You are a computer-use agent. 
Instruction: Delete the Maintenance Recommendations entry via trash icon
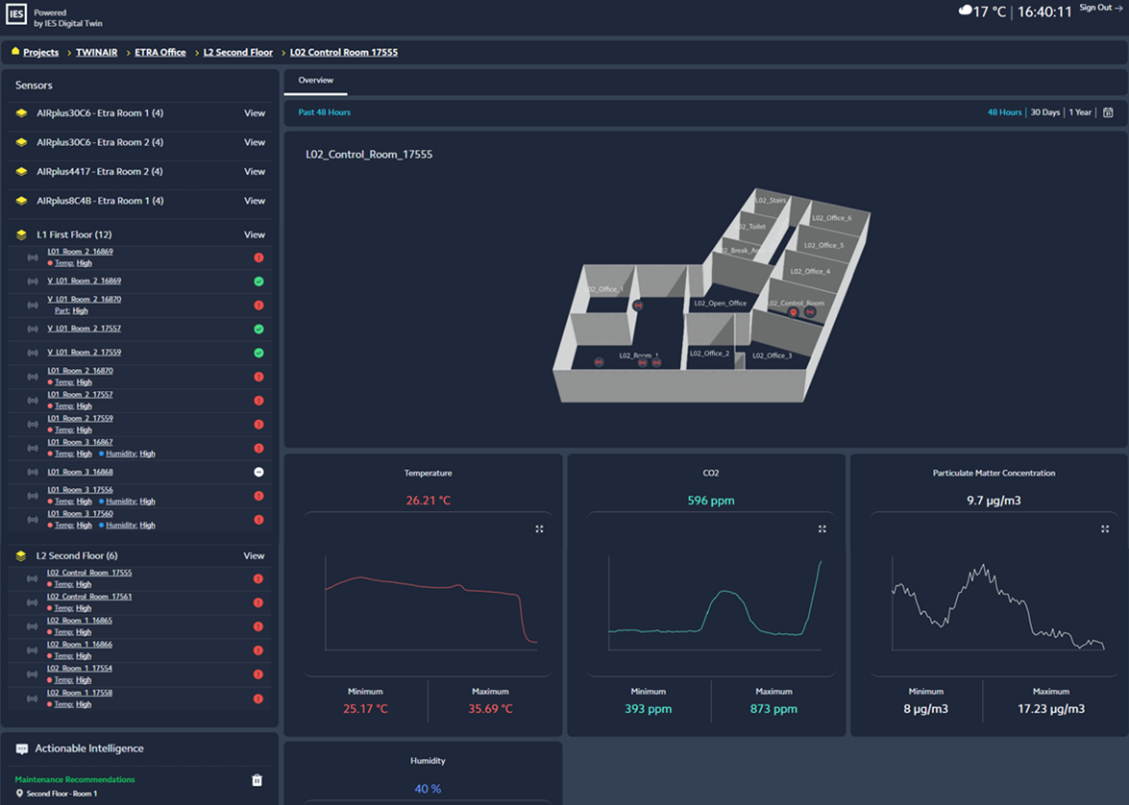coord(257,781)
